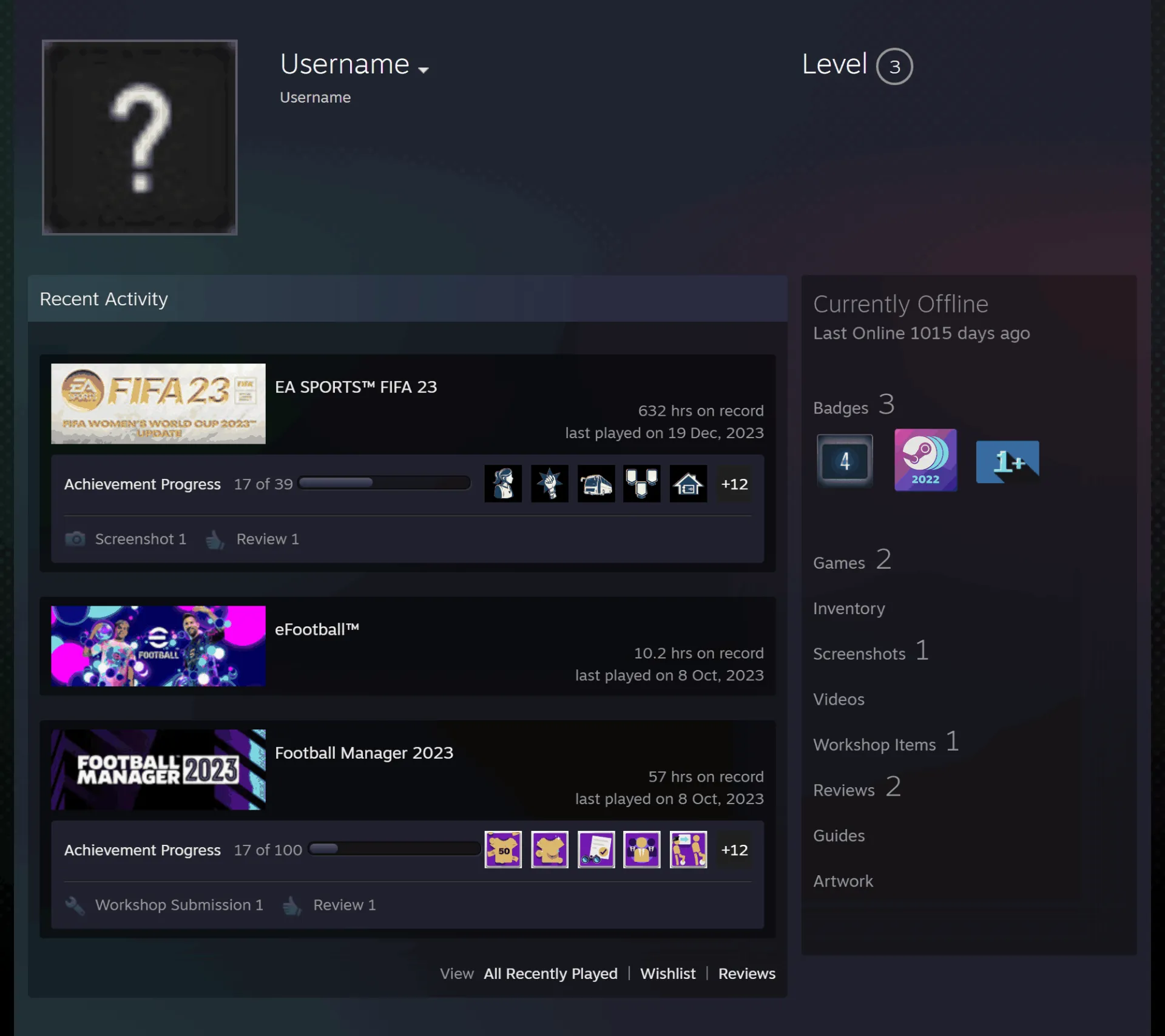This screenshot has width=1165, height=1036.
Task: Open the Football Manager 2023 banner
Action: [158, 770]
